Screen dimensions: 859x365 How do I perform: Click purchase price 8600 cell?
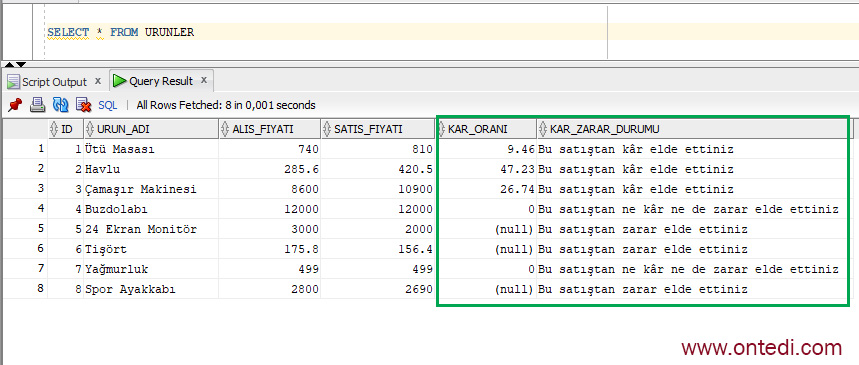[x=270, y=189]
